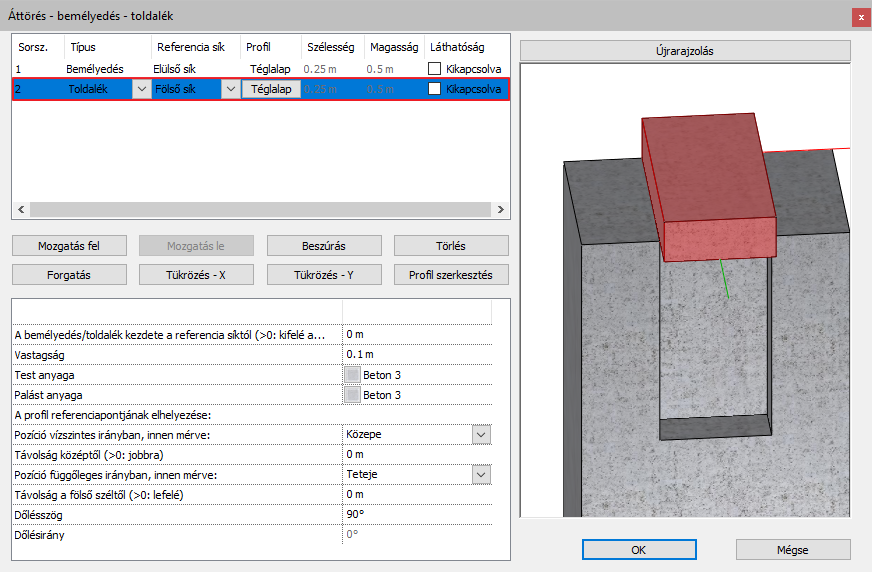This screenshot has height=572, width=872.
Task: Click the Beszúrás button
Action: tap(324, 246)
